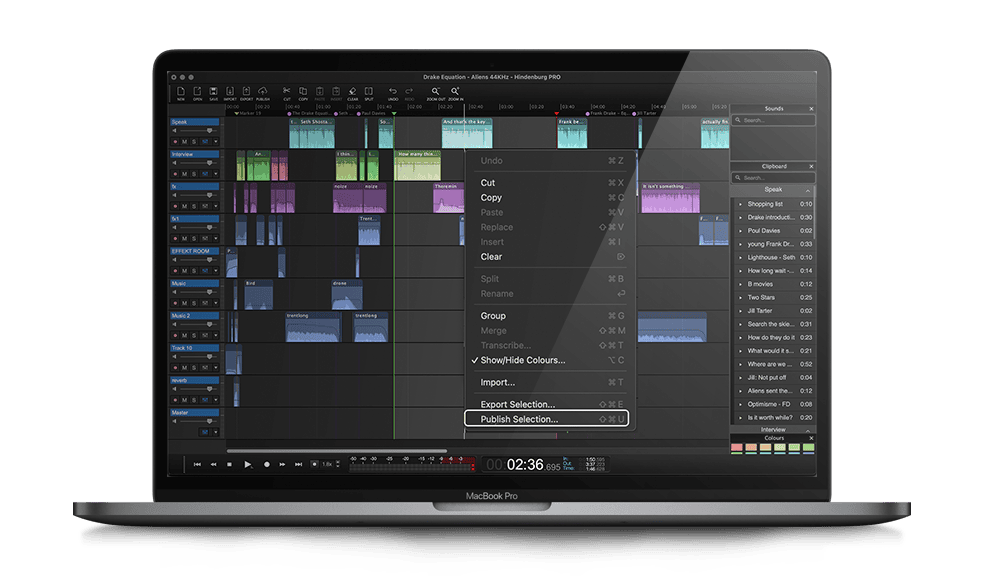Solo the Music track

click(x=194, y=303)
